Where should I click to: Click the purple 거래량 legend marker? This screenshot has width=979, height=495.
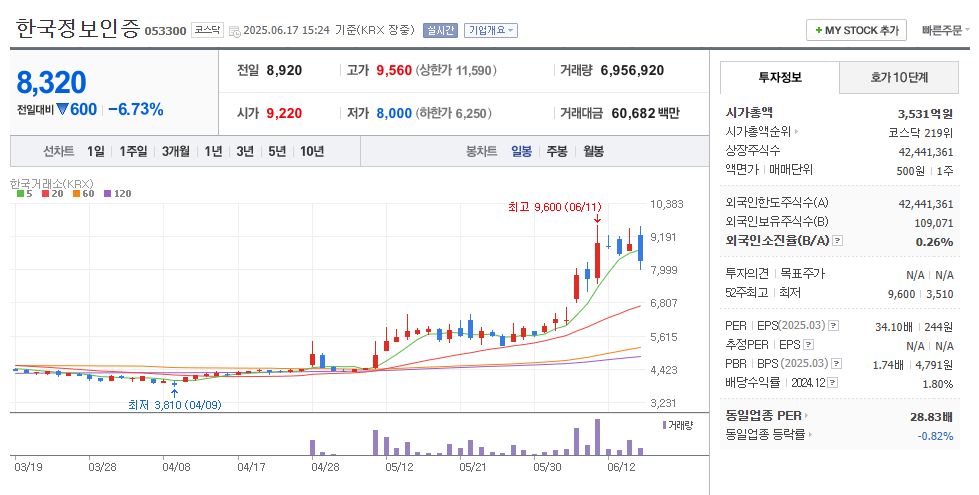pyautogui.click(x=664, y=425)
